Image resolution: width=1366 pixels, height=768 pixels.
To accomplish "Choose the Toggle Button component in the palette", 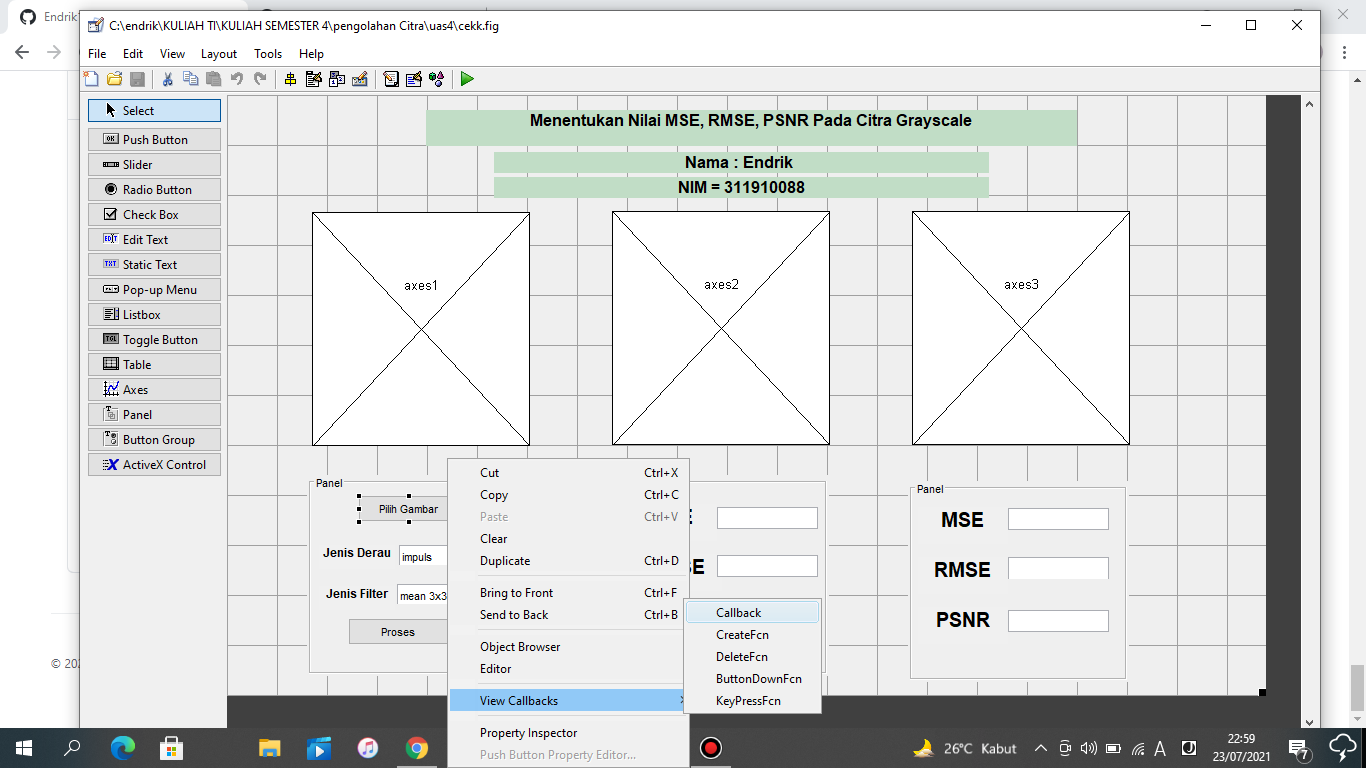I will (154, 340).
